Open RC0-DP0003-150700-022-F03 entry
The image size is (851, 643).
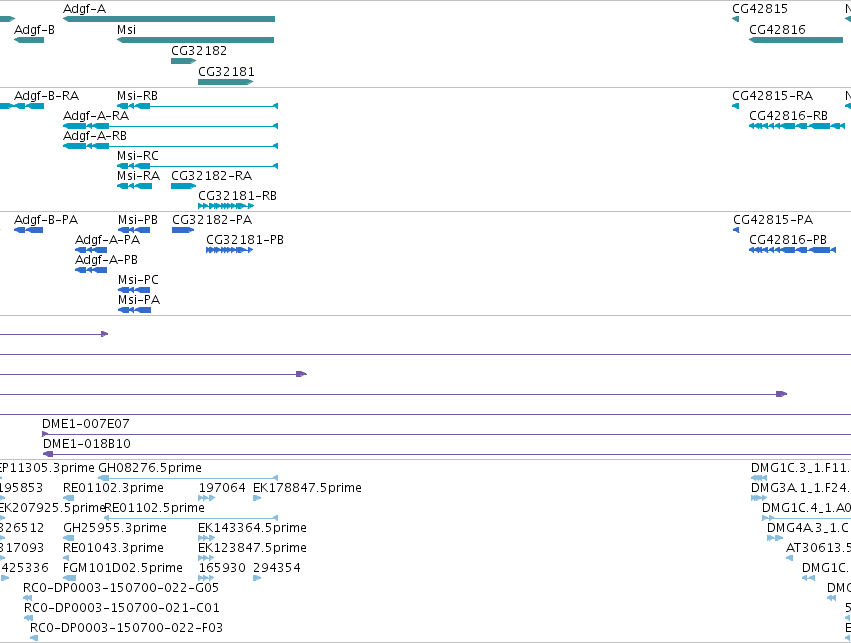point(126,628)
